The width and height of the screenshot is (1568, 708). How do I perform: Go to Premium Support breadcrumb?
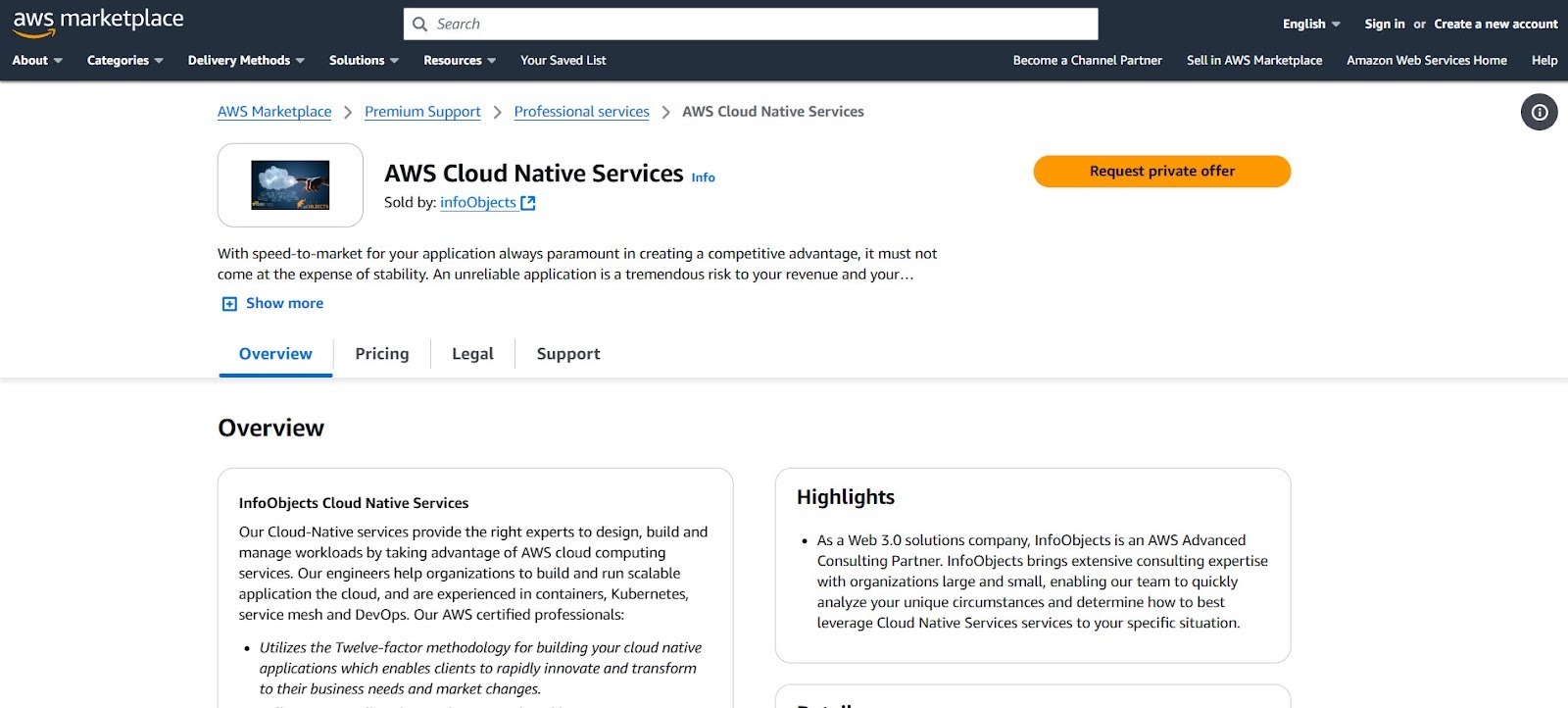422,112
